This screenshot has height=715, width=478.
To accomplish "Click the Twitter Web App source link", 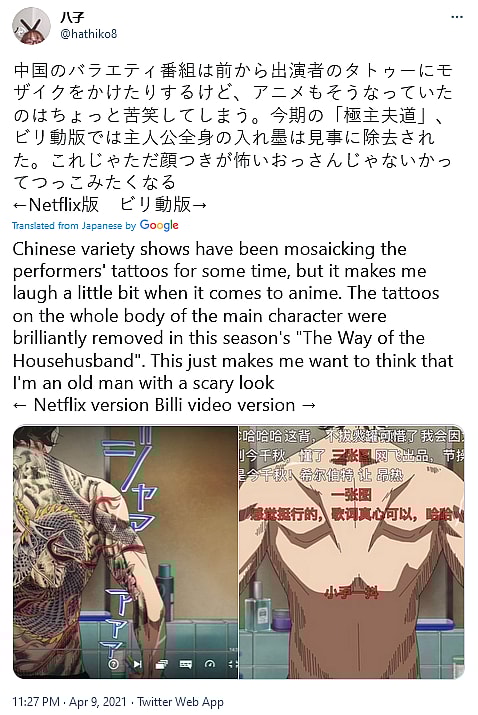I will [181, 702].
